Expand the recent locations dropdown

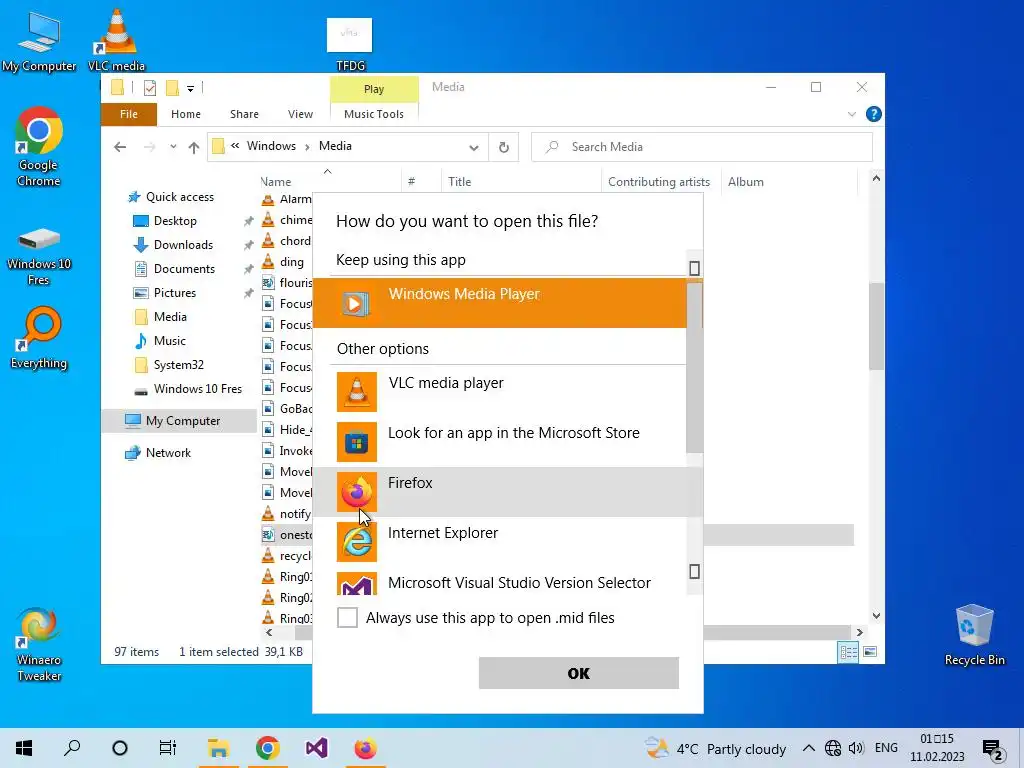pyautogui.click(x=173, y=147)
